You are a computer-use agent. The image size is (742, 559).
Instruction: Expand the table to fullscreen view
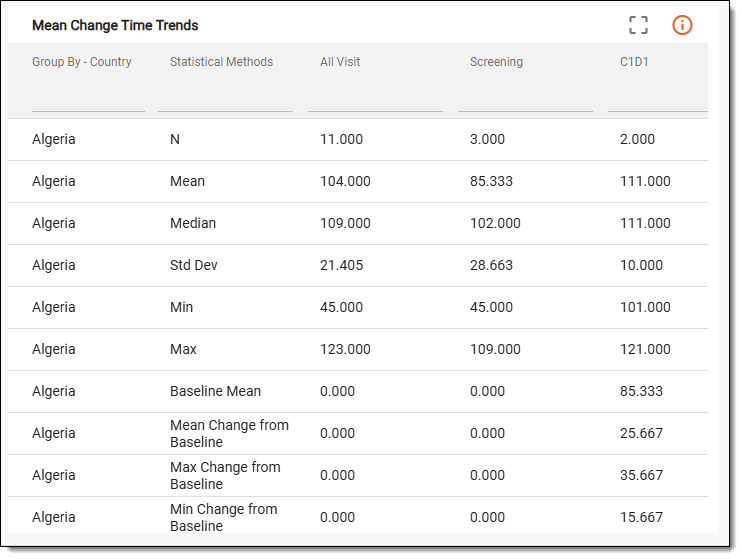638,25
